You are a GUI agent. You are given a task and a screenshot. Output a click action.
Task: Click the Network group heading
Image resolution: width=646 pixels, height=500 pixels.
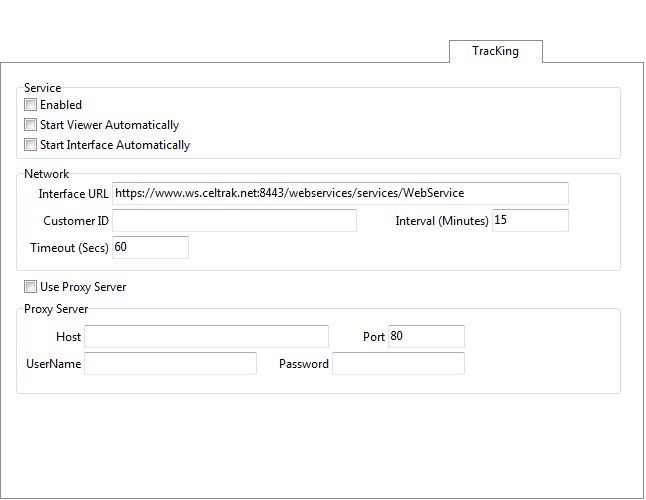[x=46, y=173]
